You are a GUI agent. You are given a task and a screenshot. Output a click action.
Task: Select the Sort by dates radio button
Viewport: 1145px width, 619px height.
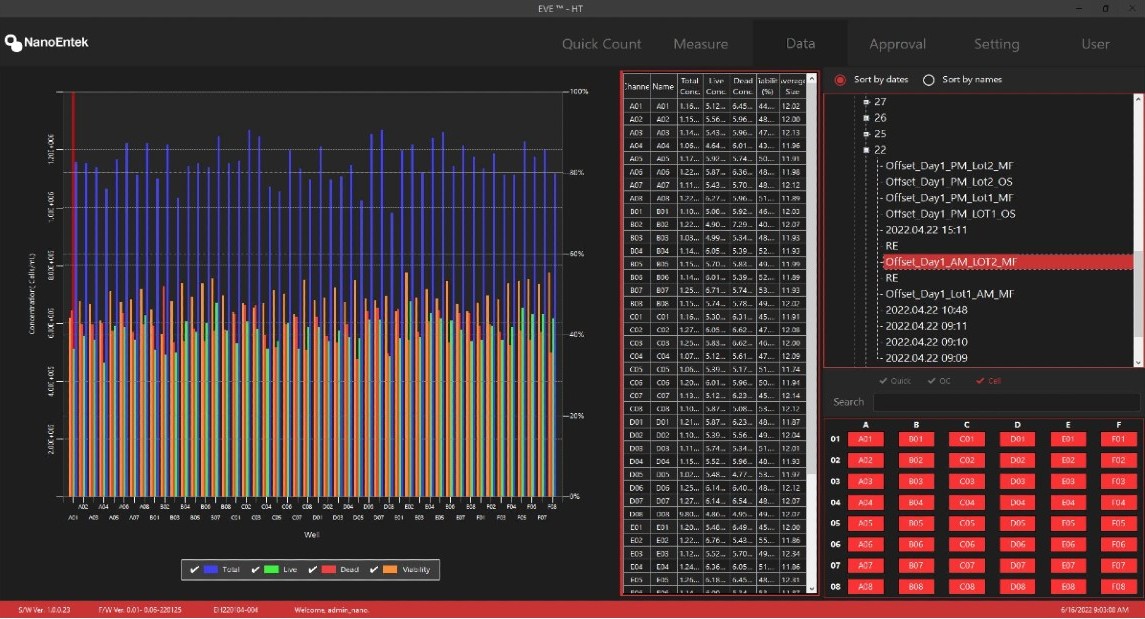coord(840,80)
